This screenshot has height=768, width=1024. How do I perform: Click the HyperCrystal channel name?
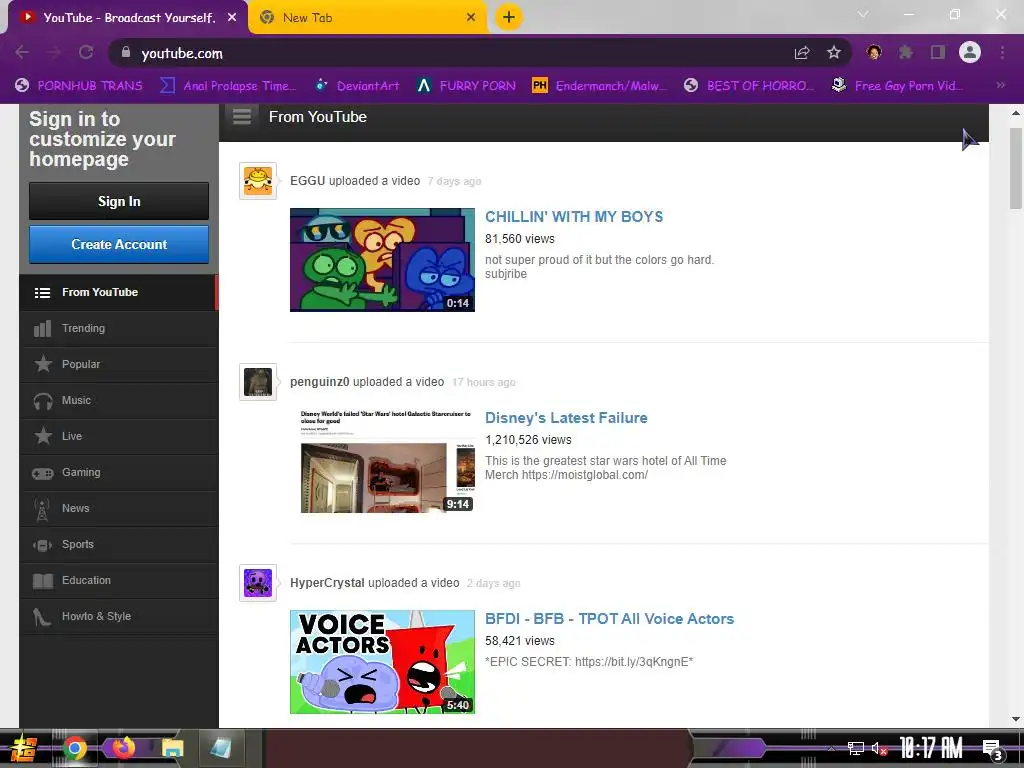coord(327,583)
